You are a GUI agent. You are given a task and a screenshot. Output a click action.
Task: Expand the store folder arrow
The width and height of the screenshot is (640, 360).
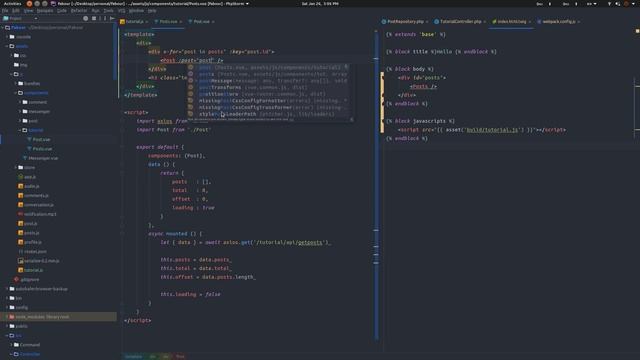pos(16,167)
